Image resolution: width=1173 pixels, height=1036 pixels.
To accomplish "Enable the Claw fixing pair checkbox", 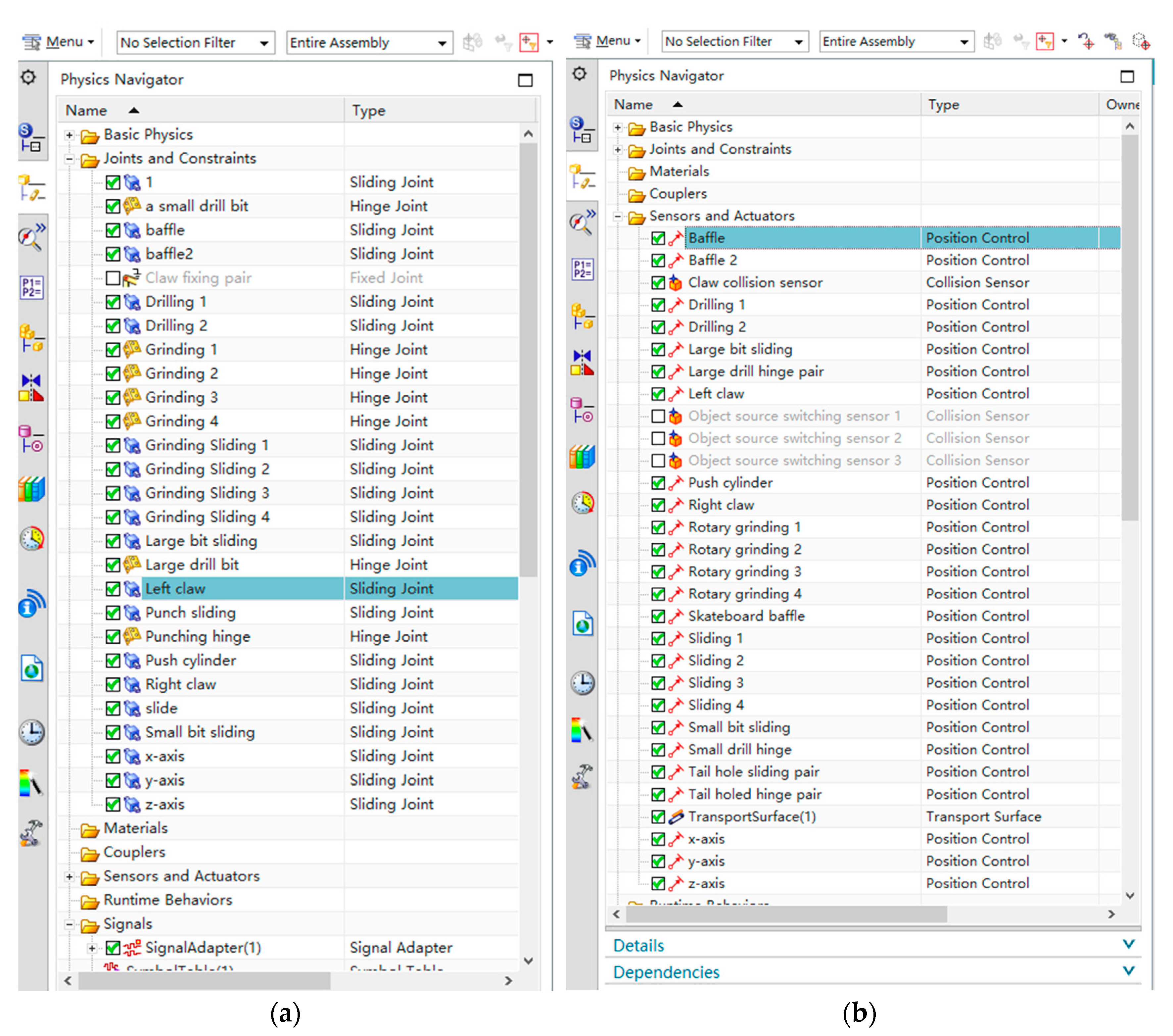I will pyautogui.click(x=113, y=278).
